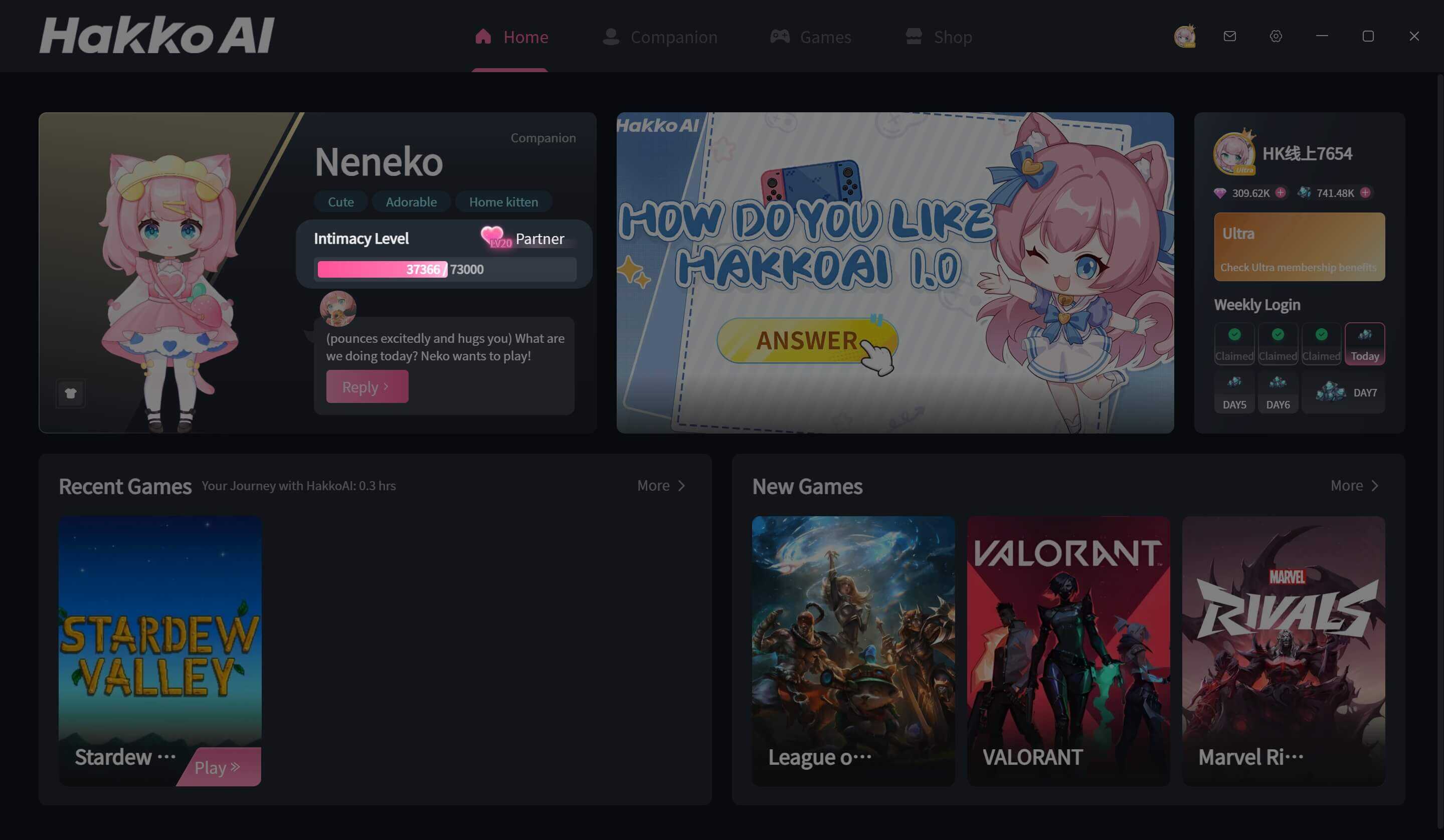Click the Neneko name heading
Screen dimensions: 1444x840
378,161
